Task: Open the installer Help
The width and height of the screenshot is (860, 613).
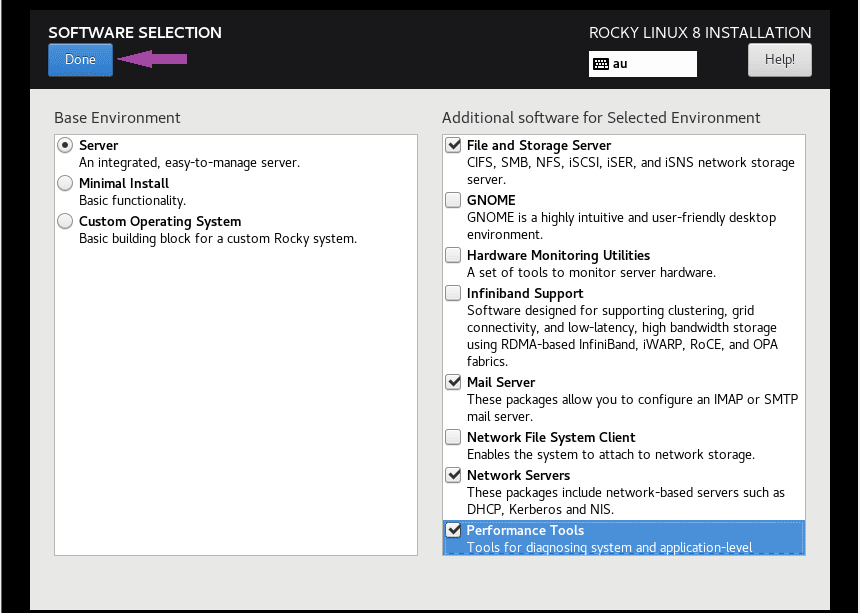Action: [779, 60]
